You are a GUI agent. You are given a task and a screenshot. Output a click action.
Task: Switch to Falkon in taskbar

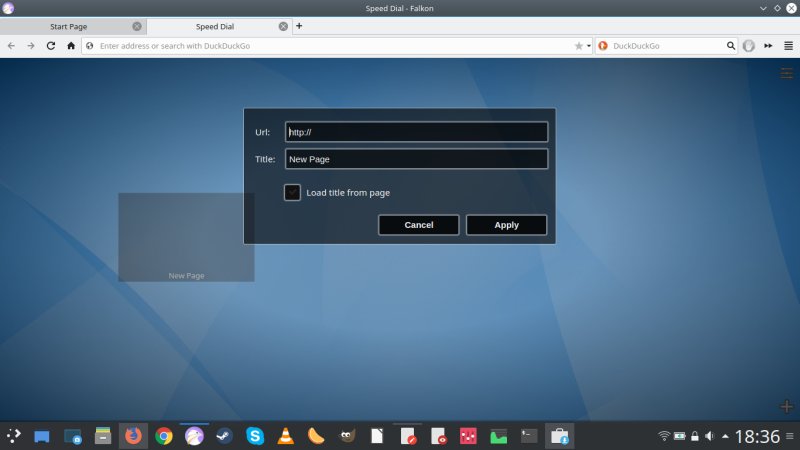[194, 436]
